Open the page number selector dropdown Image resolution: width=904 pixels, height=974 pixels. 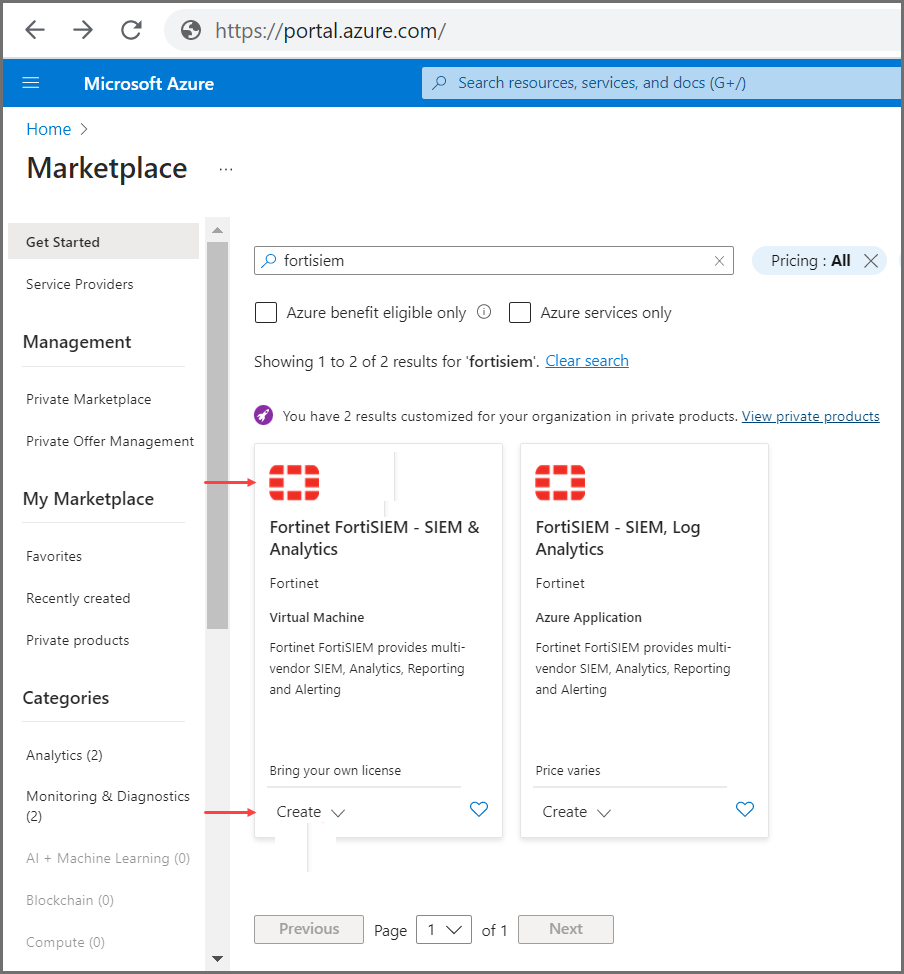pyautogui.click(x=443, y=929)
